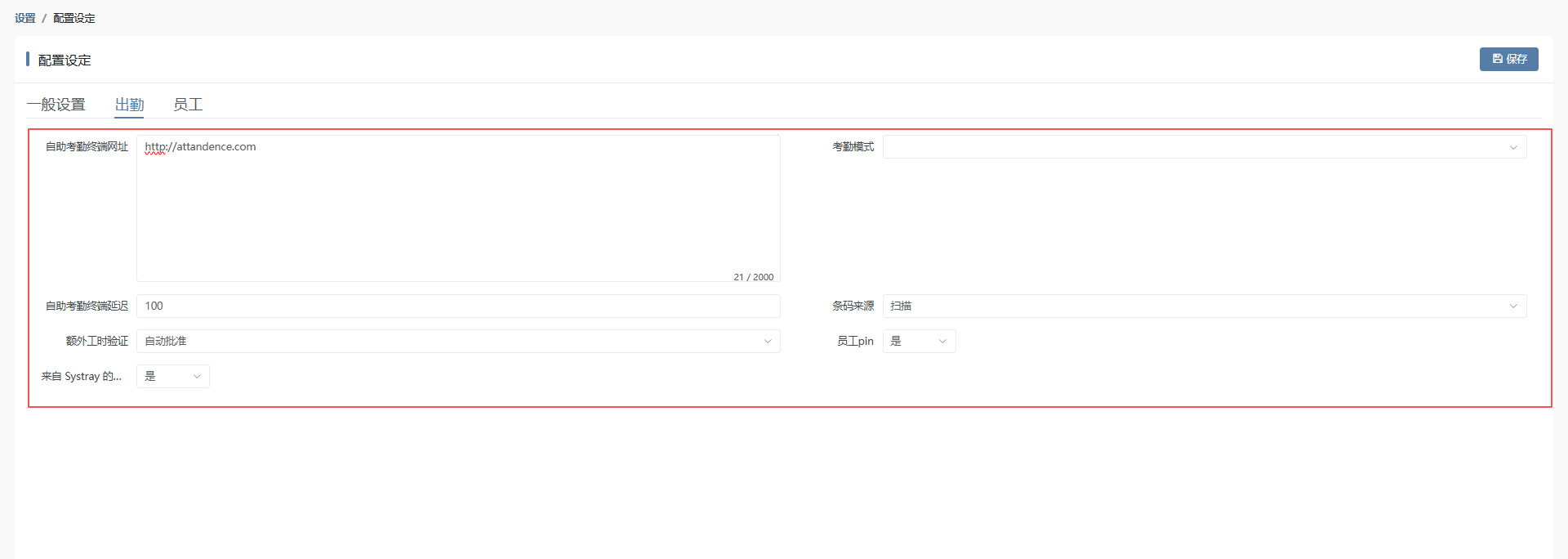The height and width of the screenshot is (559, 1568).
Task: Click the 保存 save button
Action: (1508, 59)
